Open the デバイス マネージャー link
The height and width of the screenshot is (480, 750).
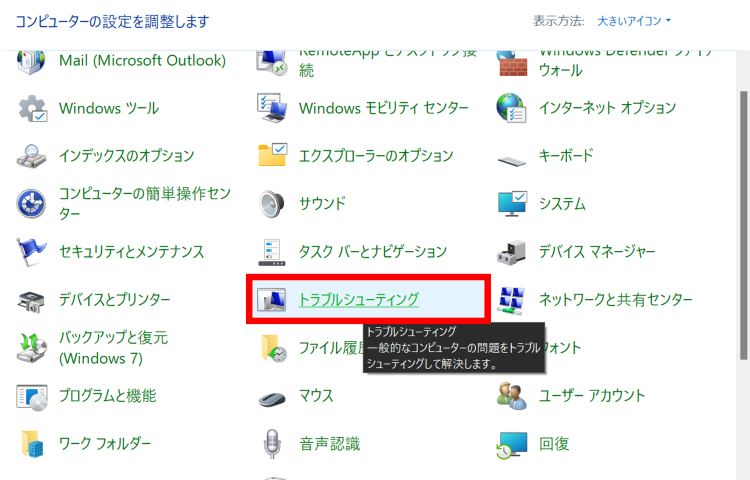[597, 251]
